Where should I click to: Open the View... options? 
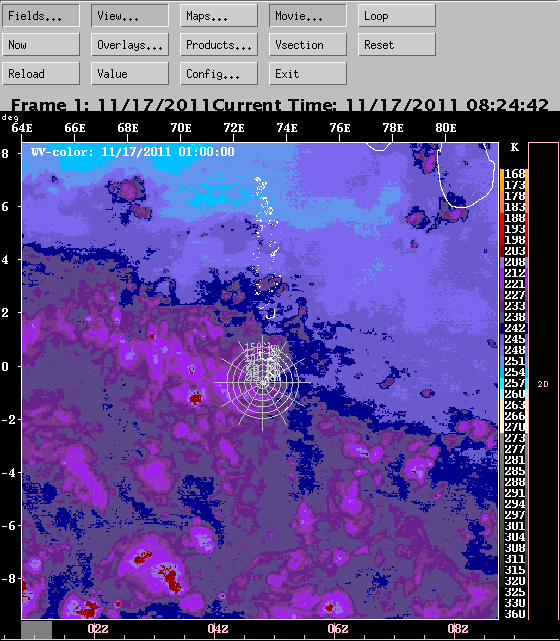pos(130,16)
